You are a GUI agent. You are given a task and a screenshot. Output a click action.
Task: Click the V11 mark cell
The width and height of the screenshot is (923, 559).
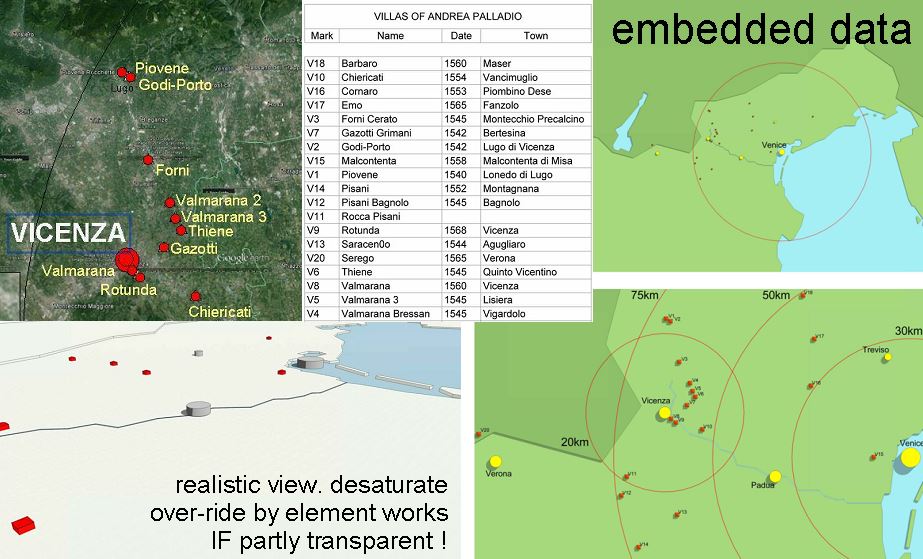321,217
